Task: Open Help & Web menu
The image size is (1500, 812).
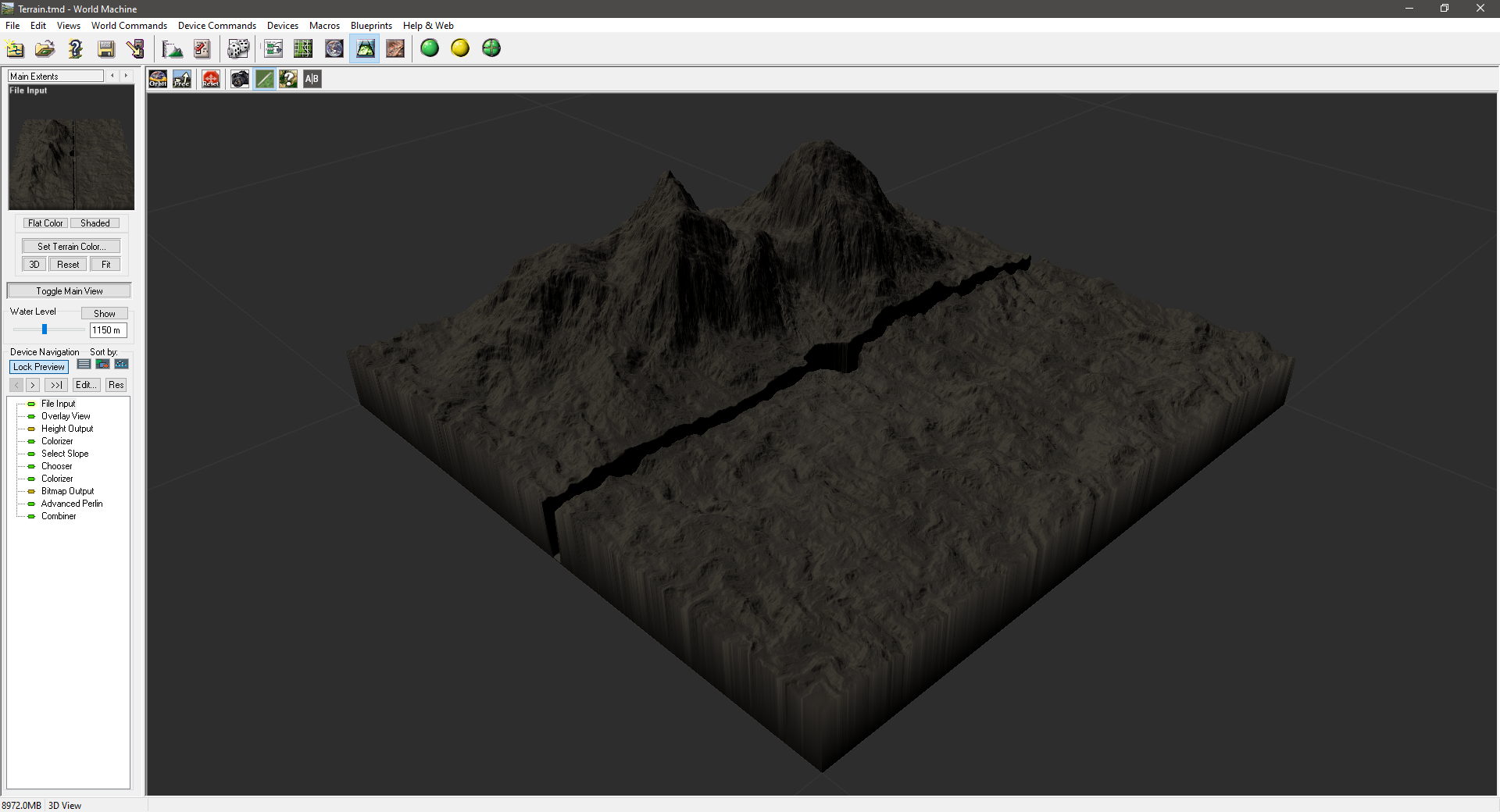Action: click(428, 26)
